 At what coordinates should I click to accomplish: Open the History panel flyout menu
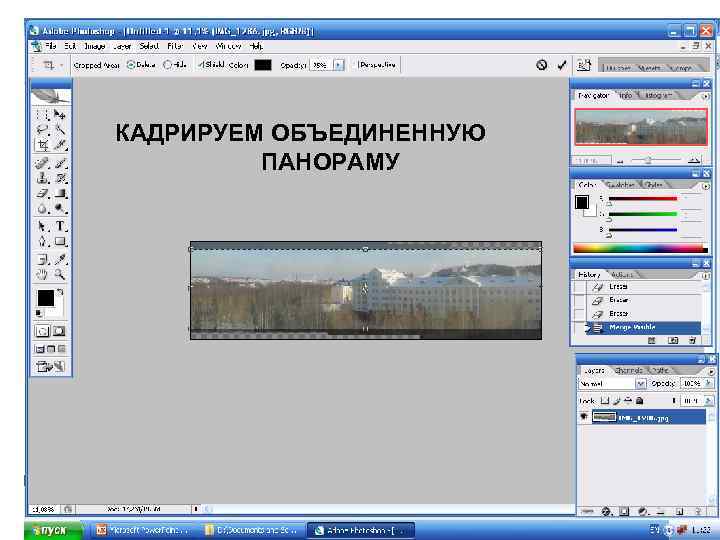coord(706,276)
